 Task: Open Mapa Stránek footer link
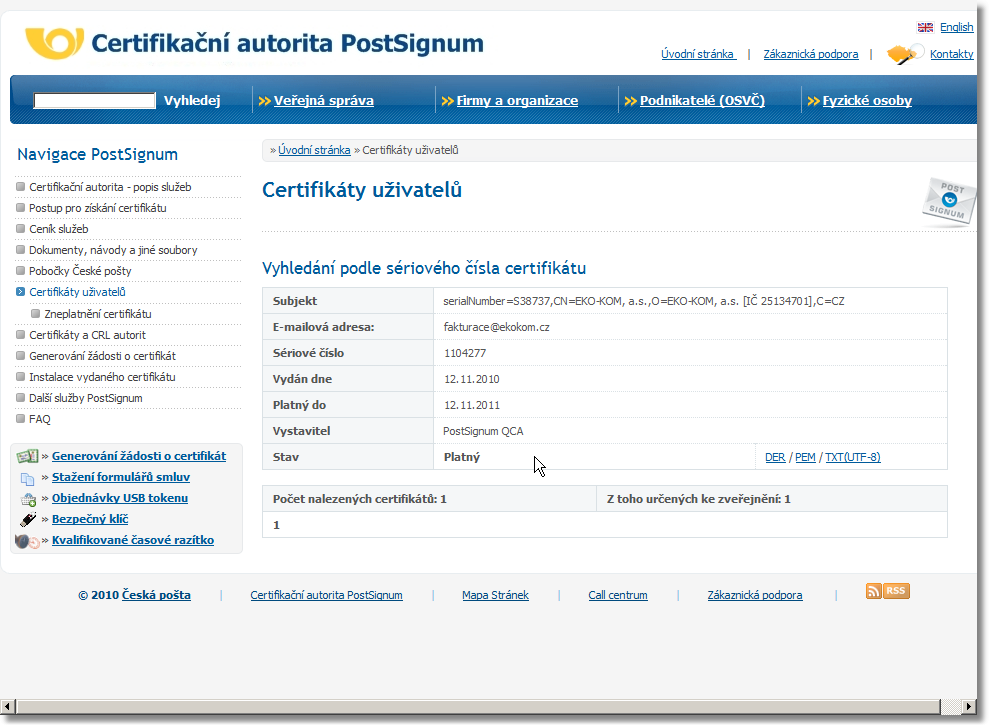coord(495,595)
